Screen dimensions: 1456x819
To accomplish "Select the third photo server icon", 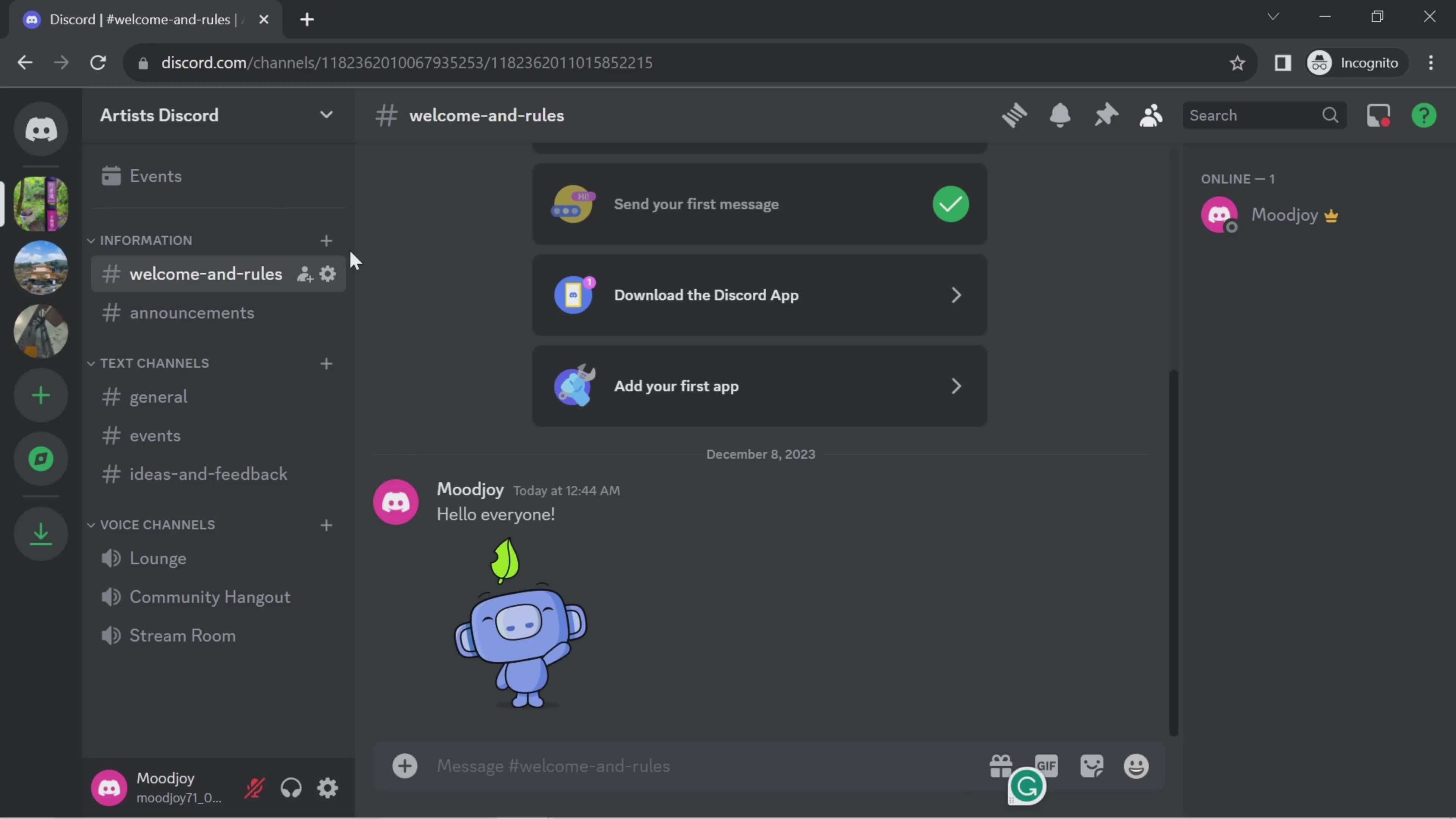I will pyautogui.click(x=41, y=331).
